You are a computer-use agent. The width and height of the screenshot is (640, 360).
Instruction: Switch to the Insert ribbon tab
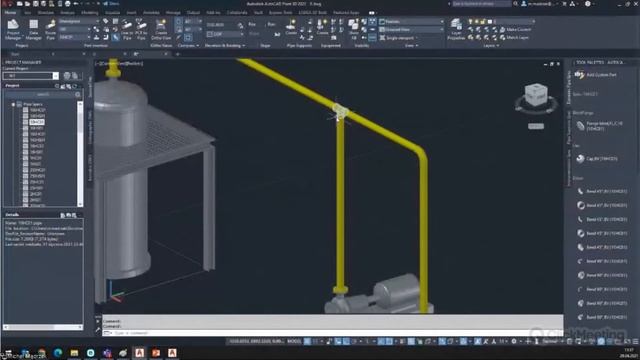[131, 13]
